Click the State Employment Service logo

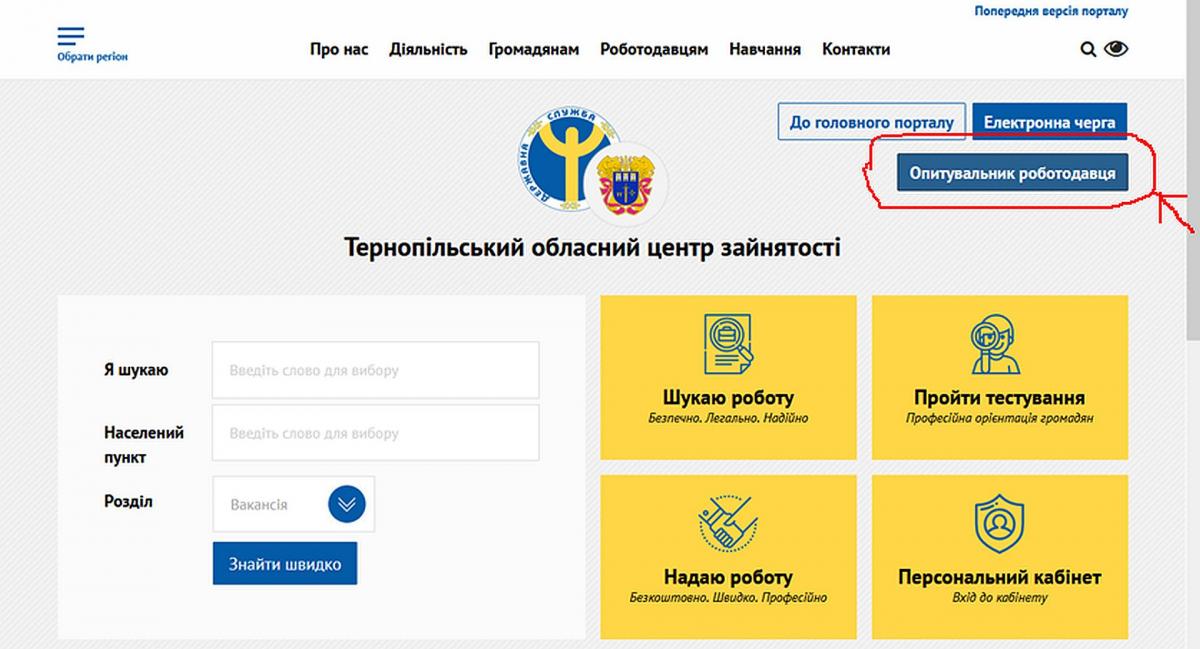[x=568, y=154]
